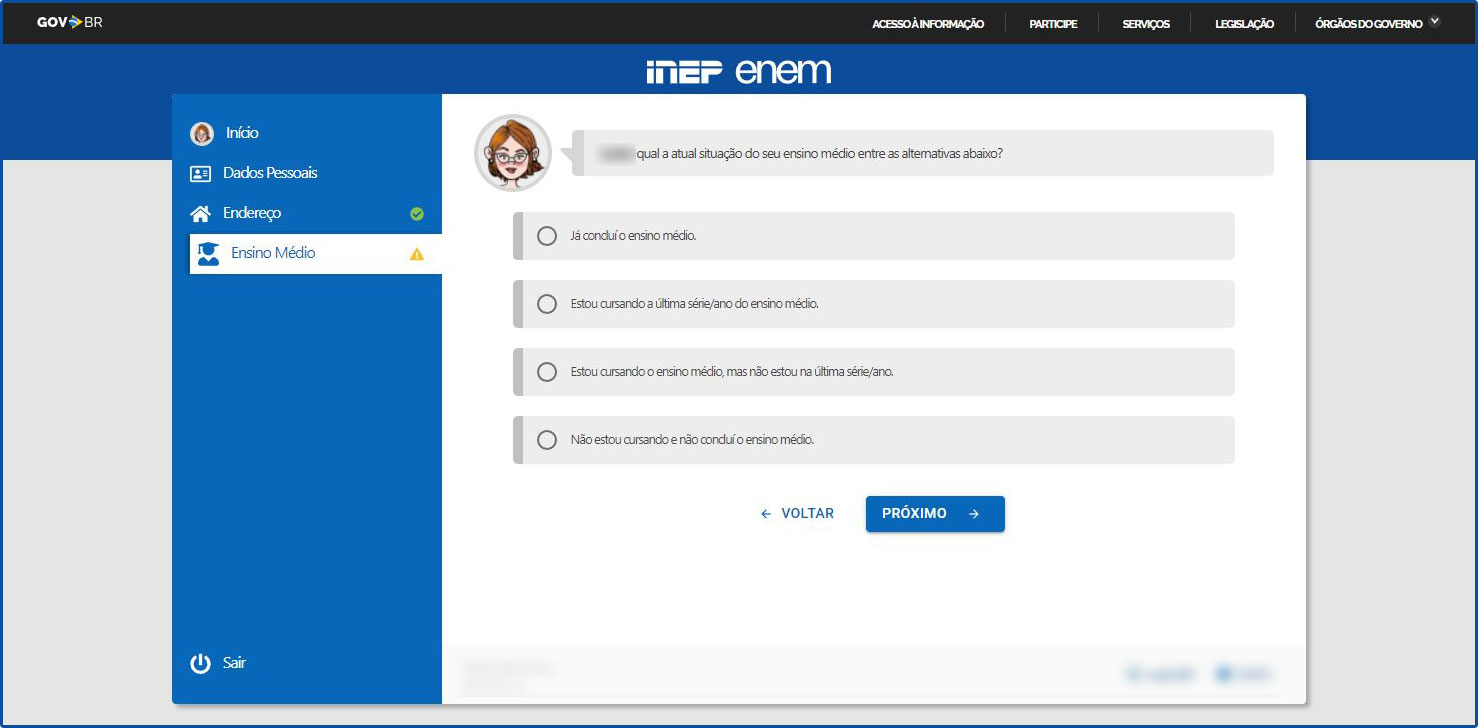Go back with the Voltar link
1478x728 pixels.
797,514
